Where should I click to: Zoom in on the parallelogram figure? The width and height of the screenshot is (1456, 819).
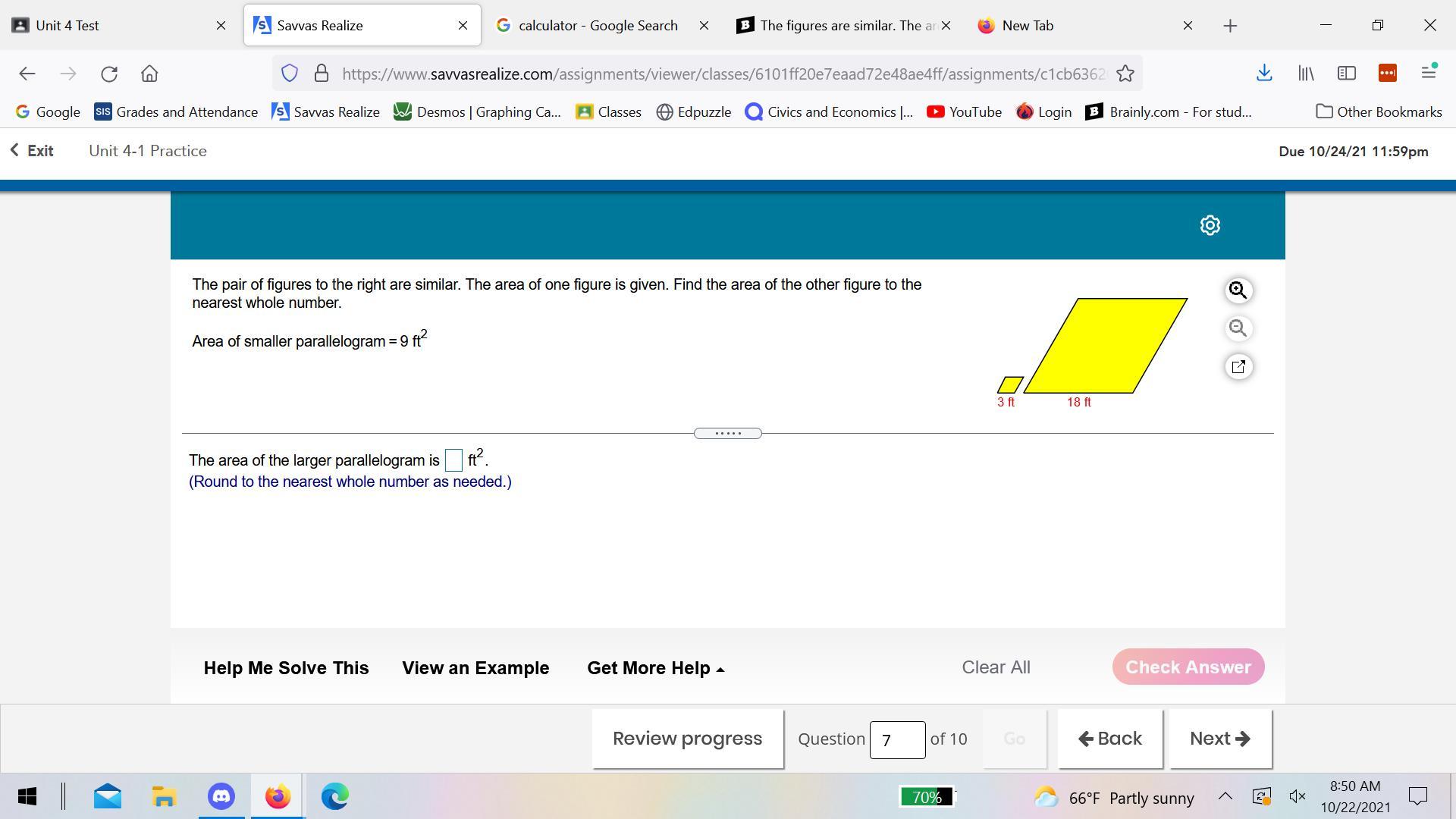coord(1238,290)
